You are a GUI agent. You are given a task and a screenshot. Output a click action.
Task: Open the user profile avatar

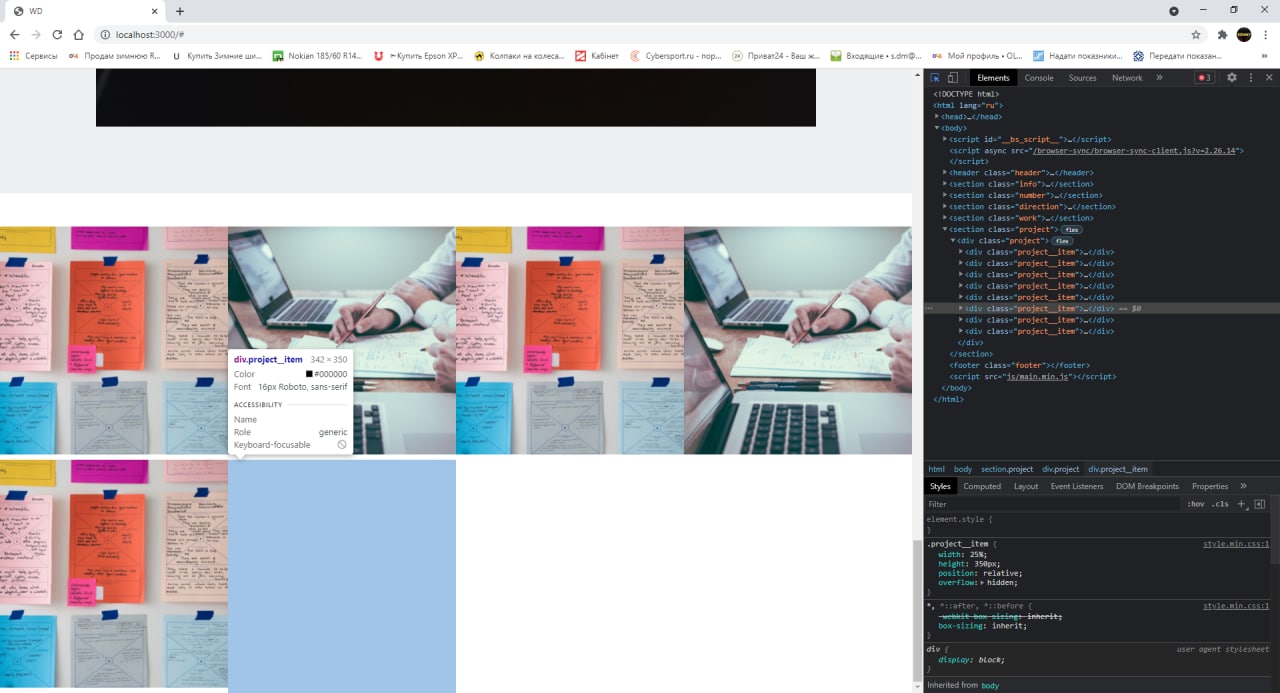point(1244,34)
